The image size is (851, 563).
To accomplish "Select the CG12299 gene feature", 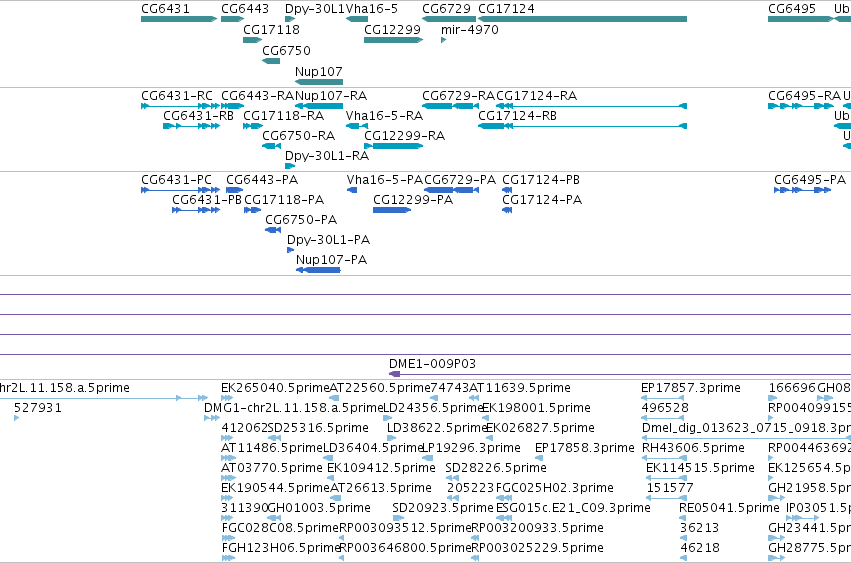I will pos(393,40).
